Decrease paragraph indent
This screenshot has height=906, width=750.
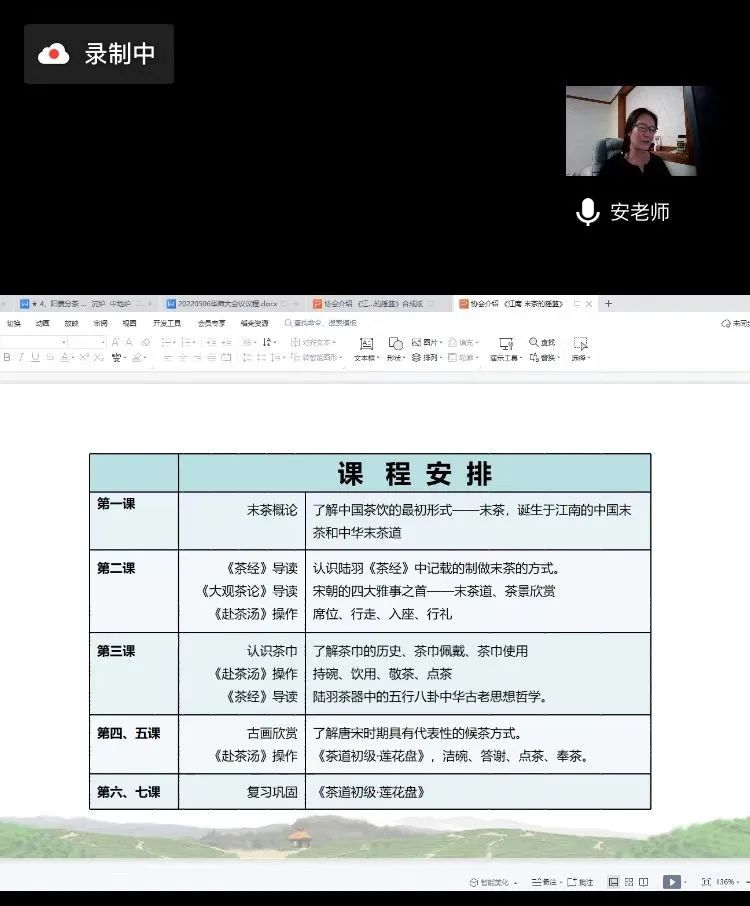[211, 342]
